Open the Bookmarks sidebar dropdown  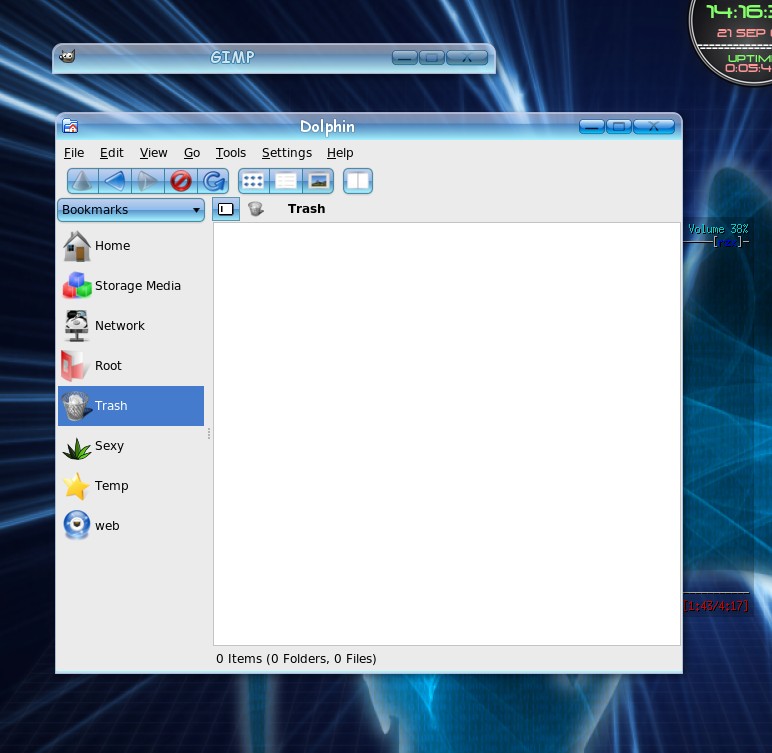(131, 210)
